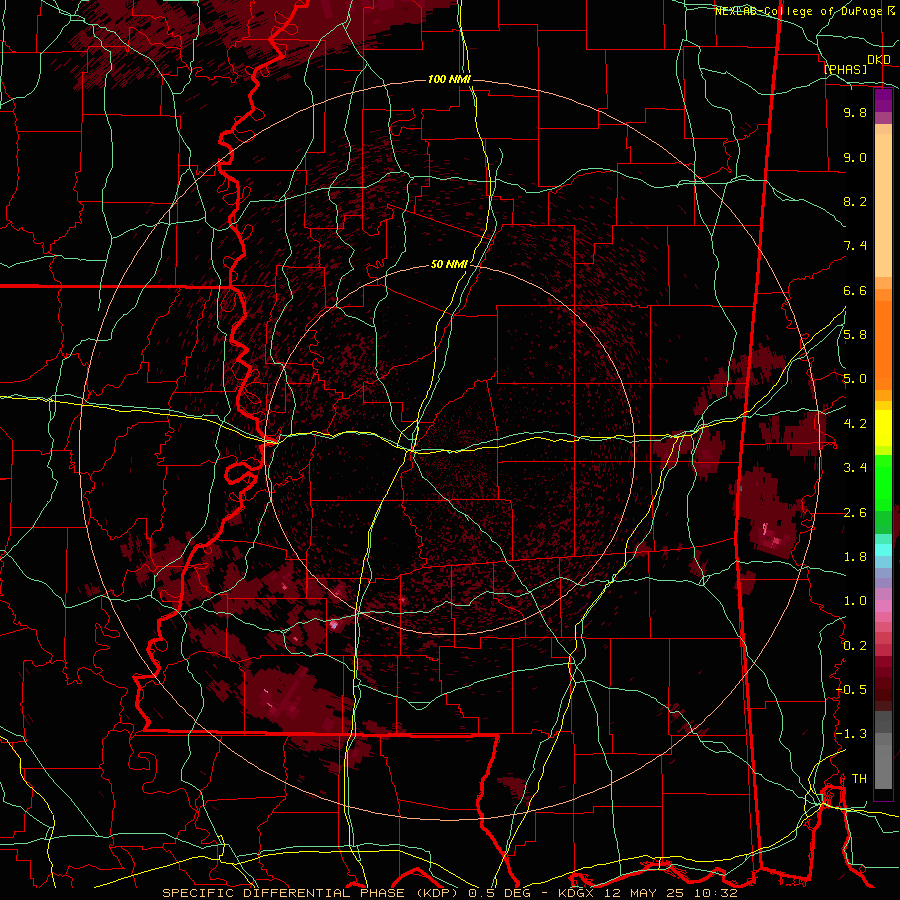Click the 3.4 legend value
The image size is (900, 900).
click(855, 468)
